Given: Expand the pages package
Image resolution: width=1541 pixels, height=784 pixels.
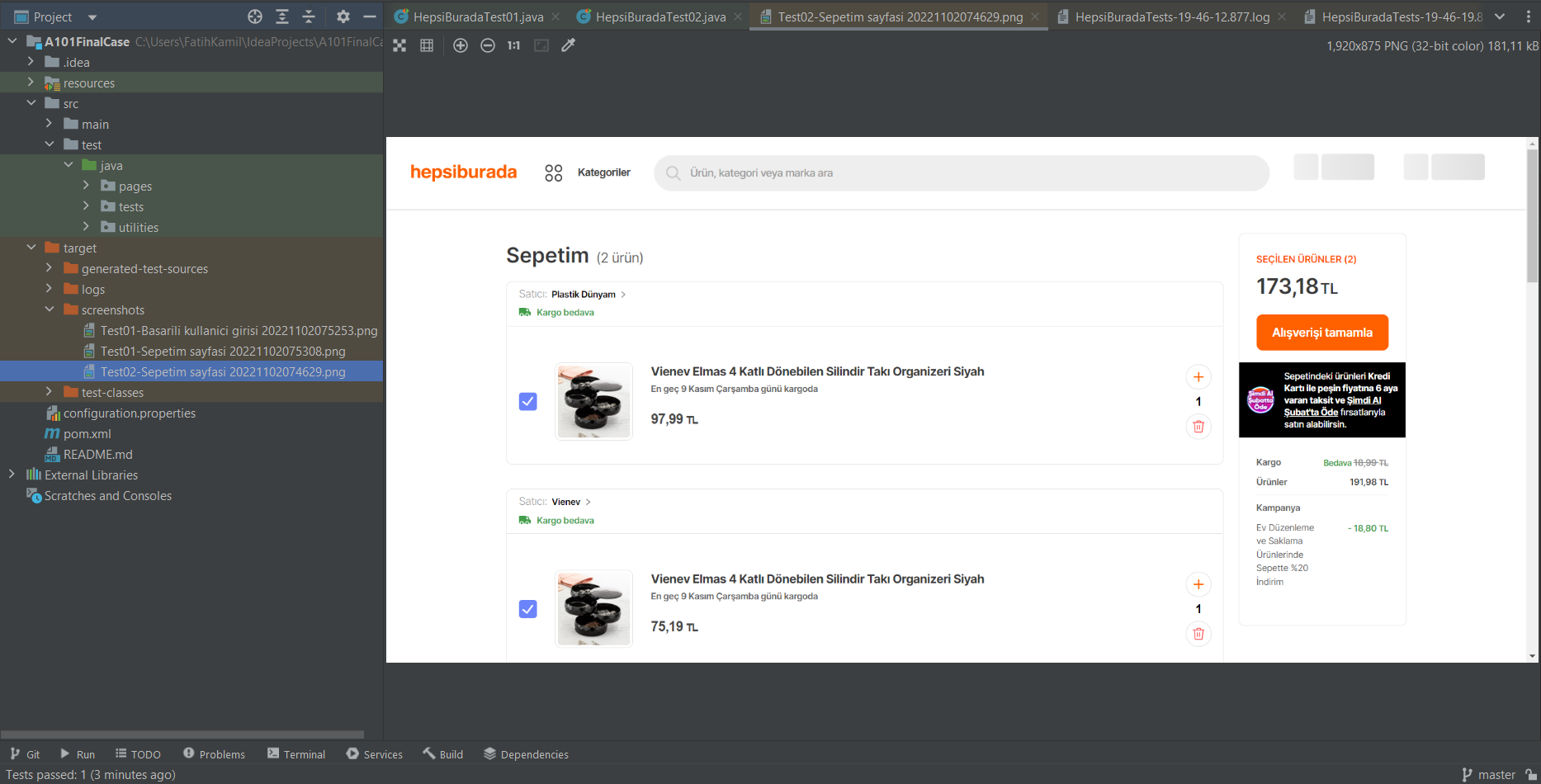Looking at the screenshot, I should pyautogui.click(x=86, y=186).
